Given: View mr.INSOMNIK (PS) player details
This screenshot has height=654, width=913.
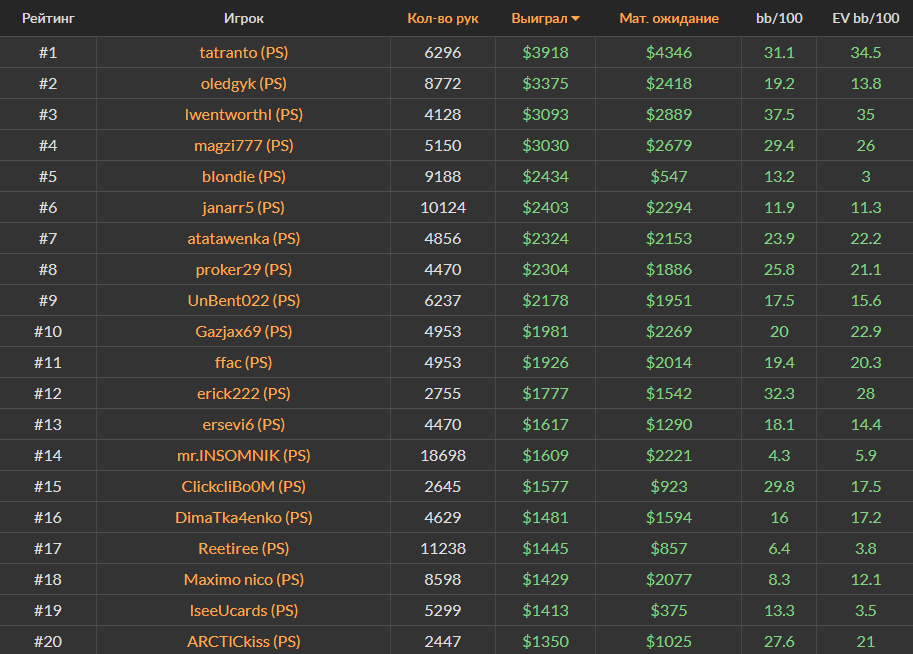Looking at the screenshot, I should pos(244,456).
